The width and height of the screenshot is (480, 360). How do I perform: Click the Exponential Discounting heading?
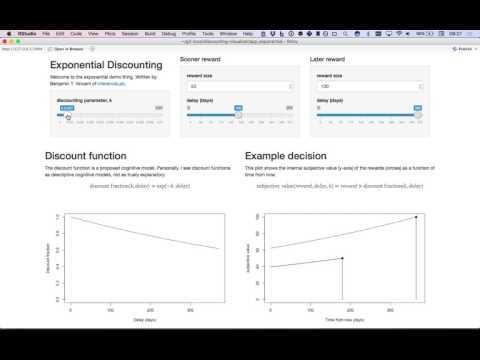(x=106, y=65)
